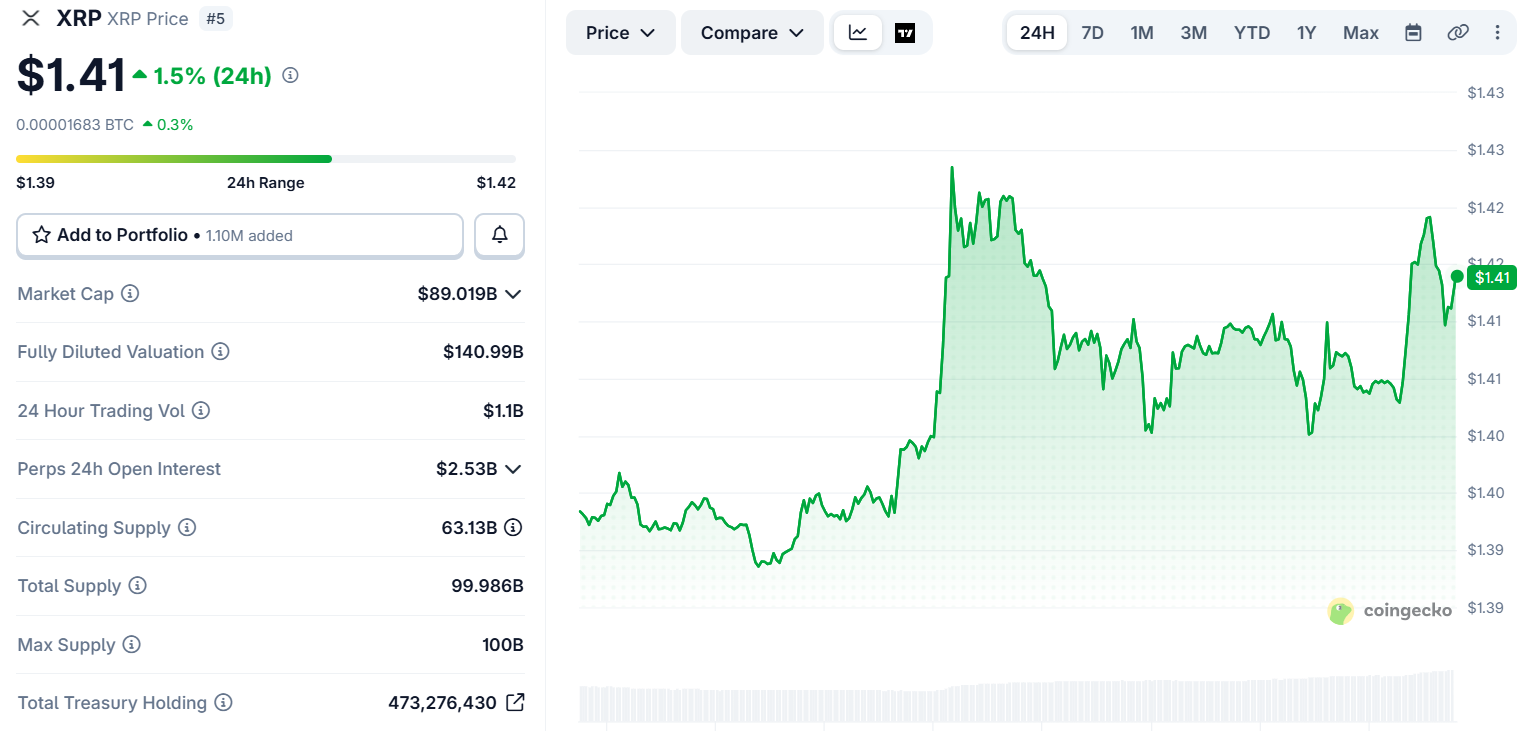Expand Perps 24h Open Interest chevron
The image size is (1527, 731).
(x=513, y=469)
